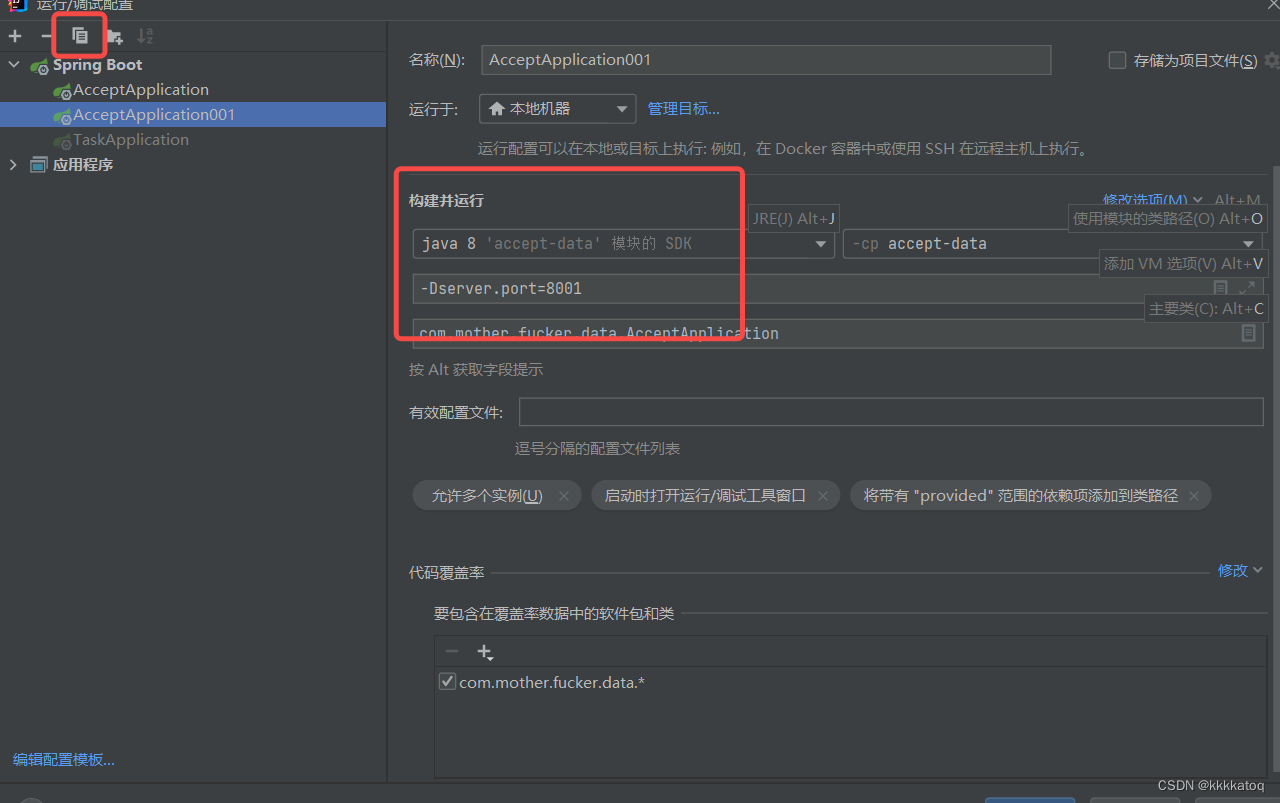Copy the AcceptApplication001 configuration

tap(79, 35)
